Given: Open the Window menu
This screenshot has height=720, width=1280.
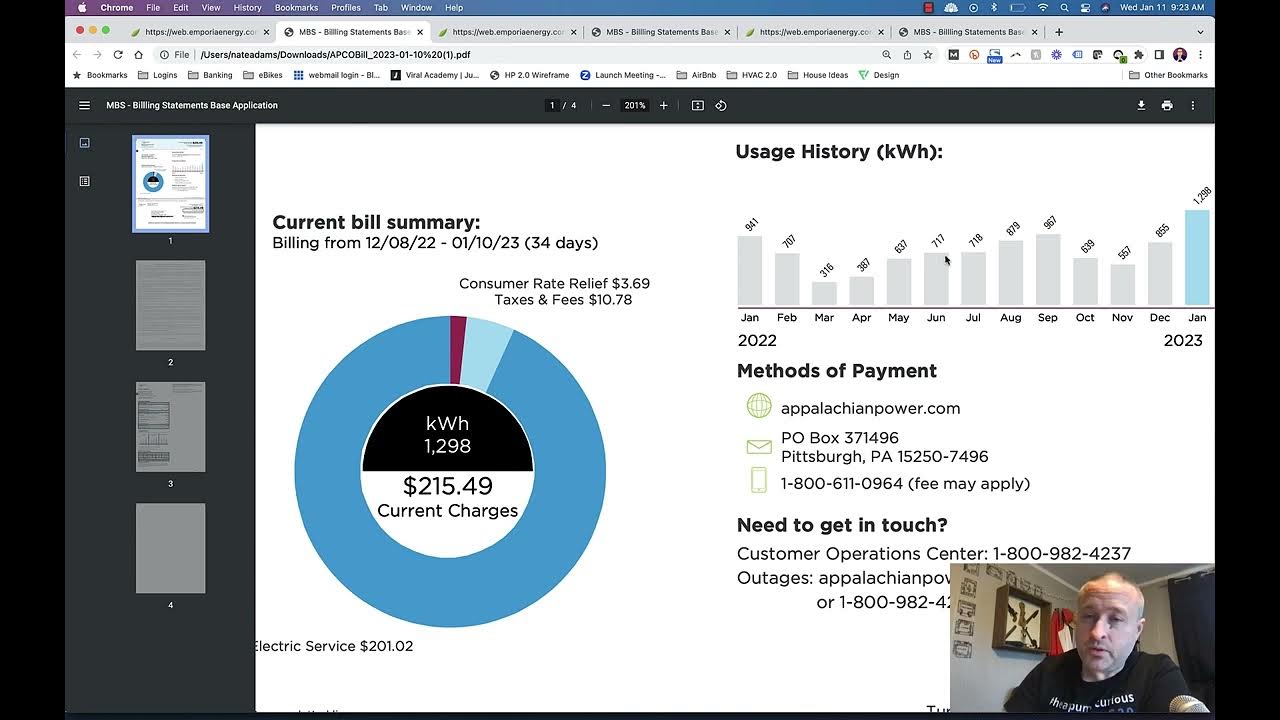Looking at the screenshot, I should click(x=416, y=7).
